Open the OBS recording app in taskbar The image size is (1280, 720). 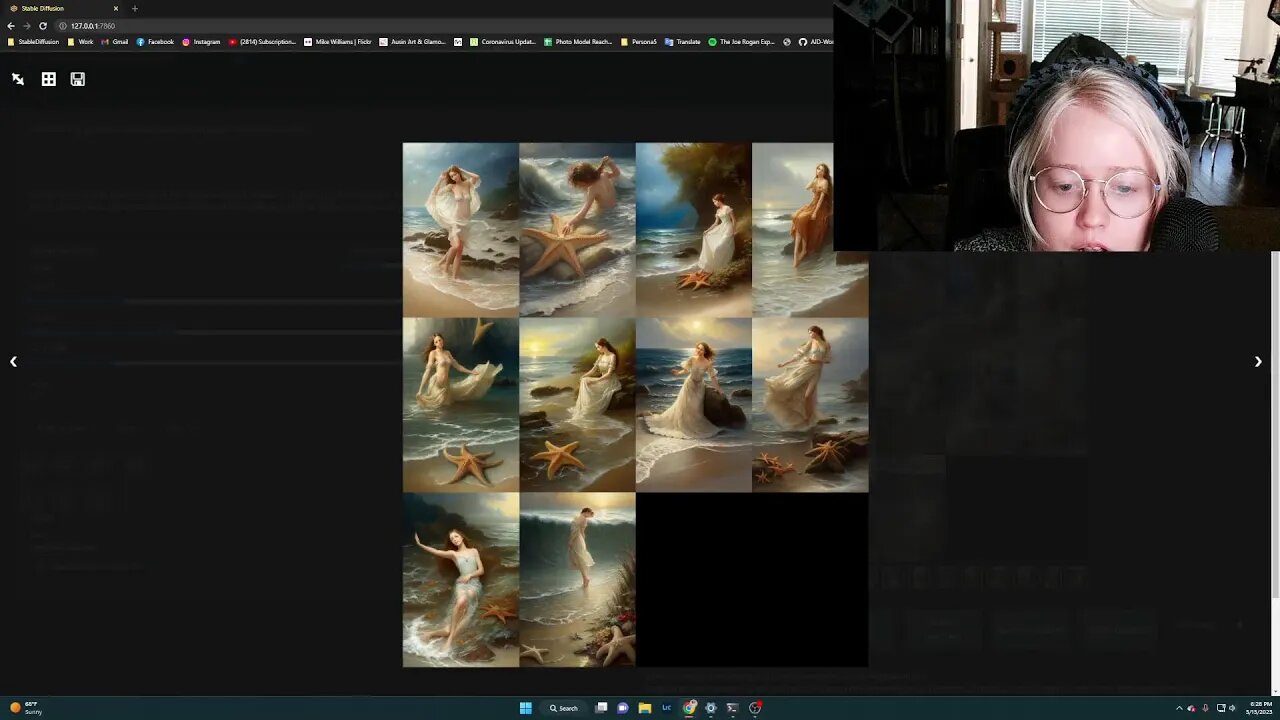755,708
